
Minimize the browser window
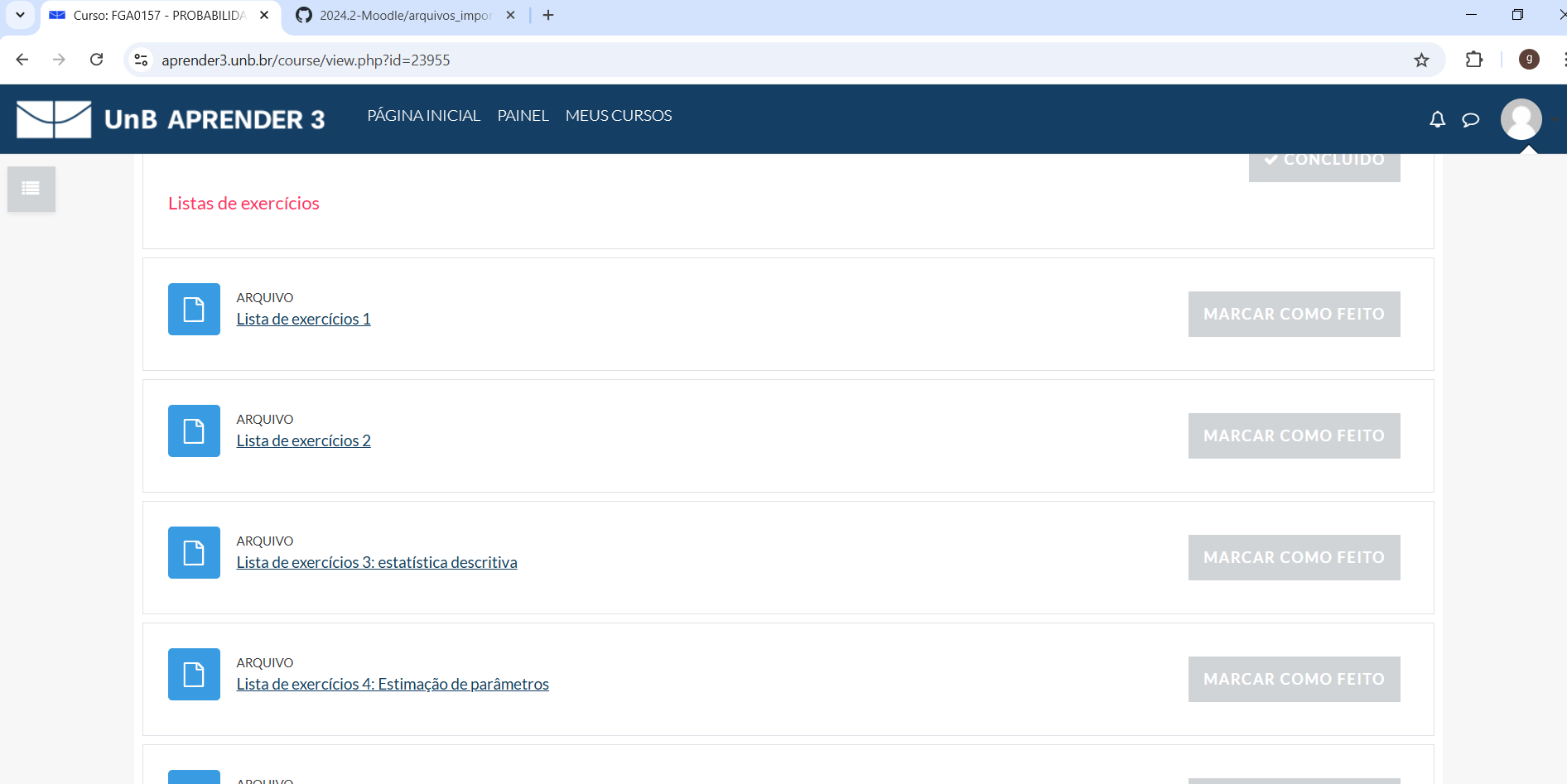1471,15
